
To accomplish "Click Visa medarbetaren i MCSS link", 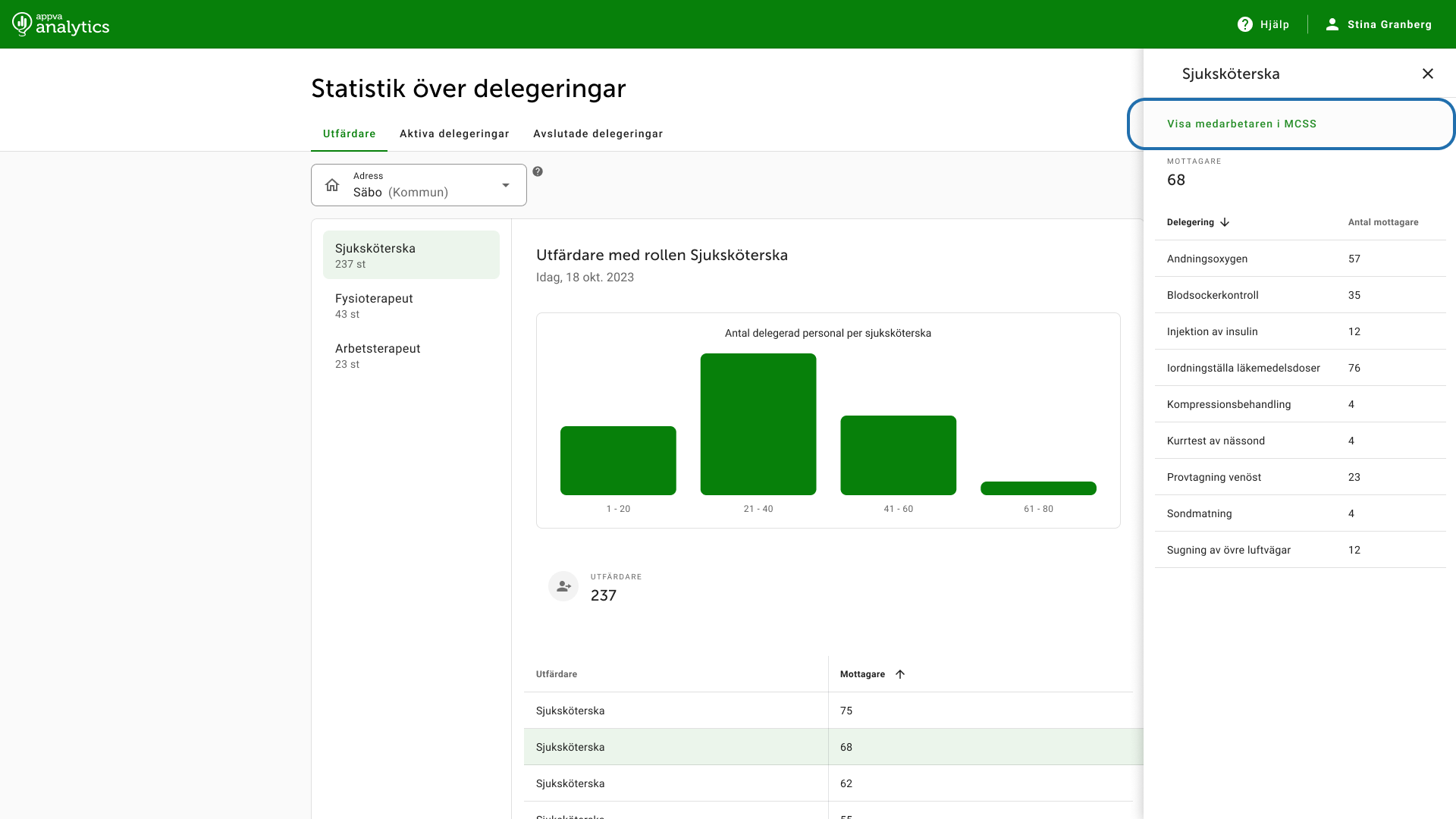I will (x=1241, y=124).
